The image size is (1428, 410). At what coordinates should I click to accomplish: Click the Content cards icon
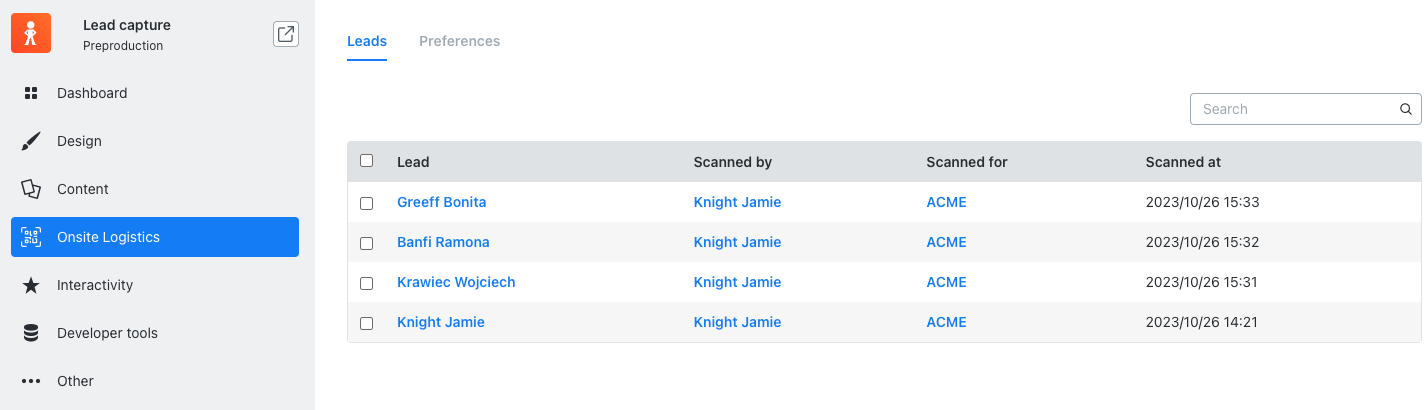pos(31,189)
